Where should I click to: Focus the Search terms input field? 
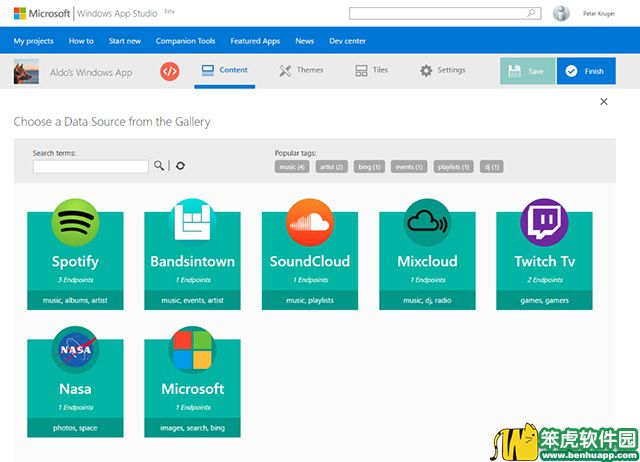91,167
